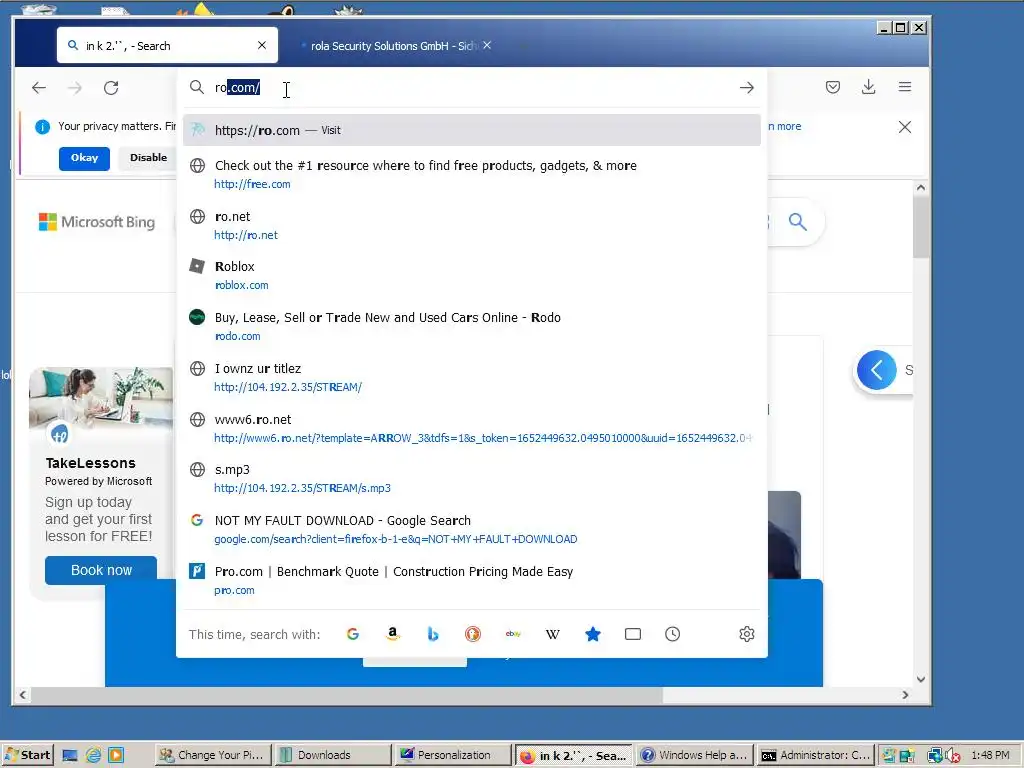The height and width of the screenshot is (768, 1024).
Task: Click horizontal scrollbar left arrow
Action: (23, 695)
